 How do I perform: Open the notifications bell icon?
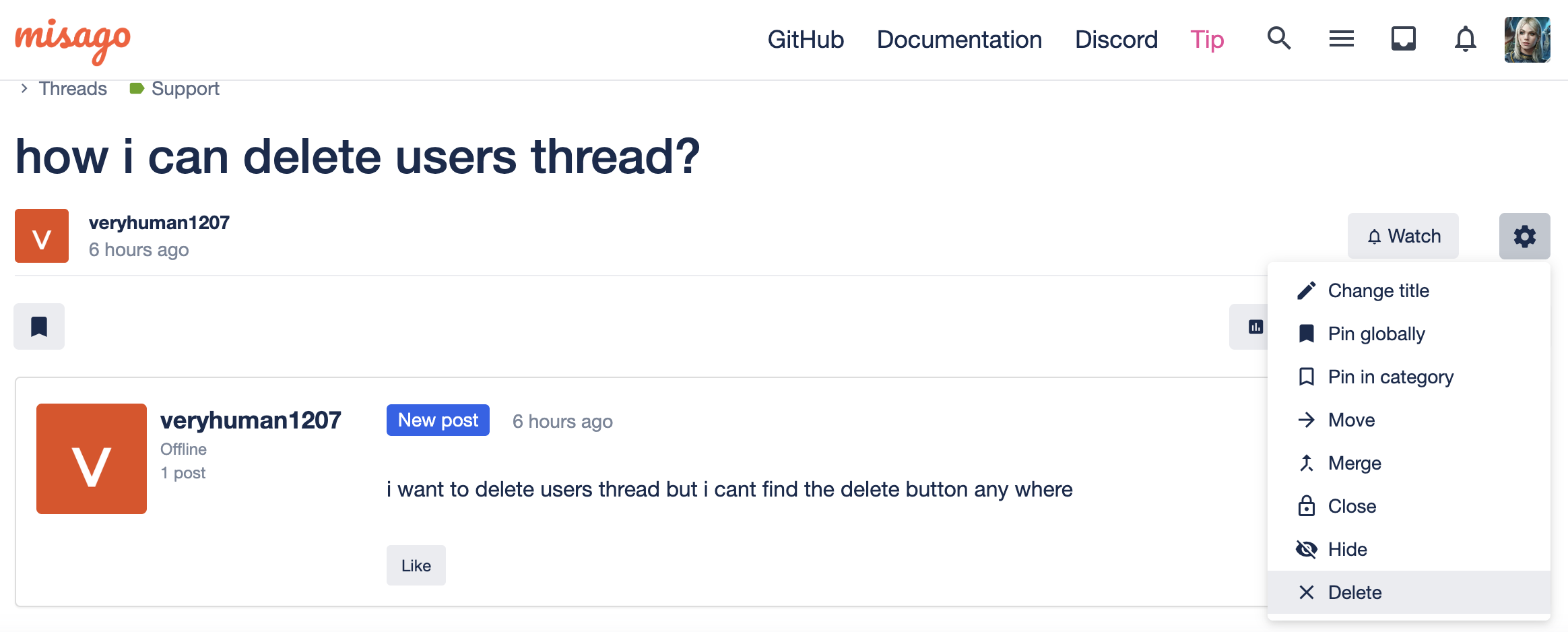pos(1465,39)
